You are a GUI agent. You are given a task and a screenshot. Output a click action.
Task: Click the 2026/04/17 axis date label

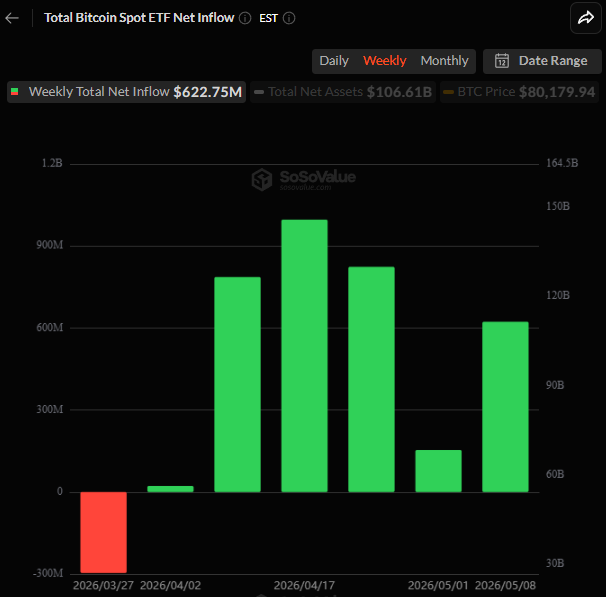(x=304, y=585)
